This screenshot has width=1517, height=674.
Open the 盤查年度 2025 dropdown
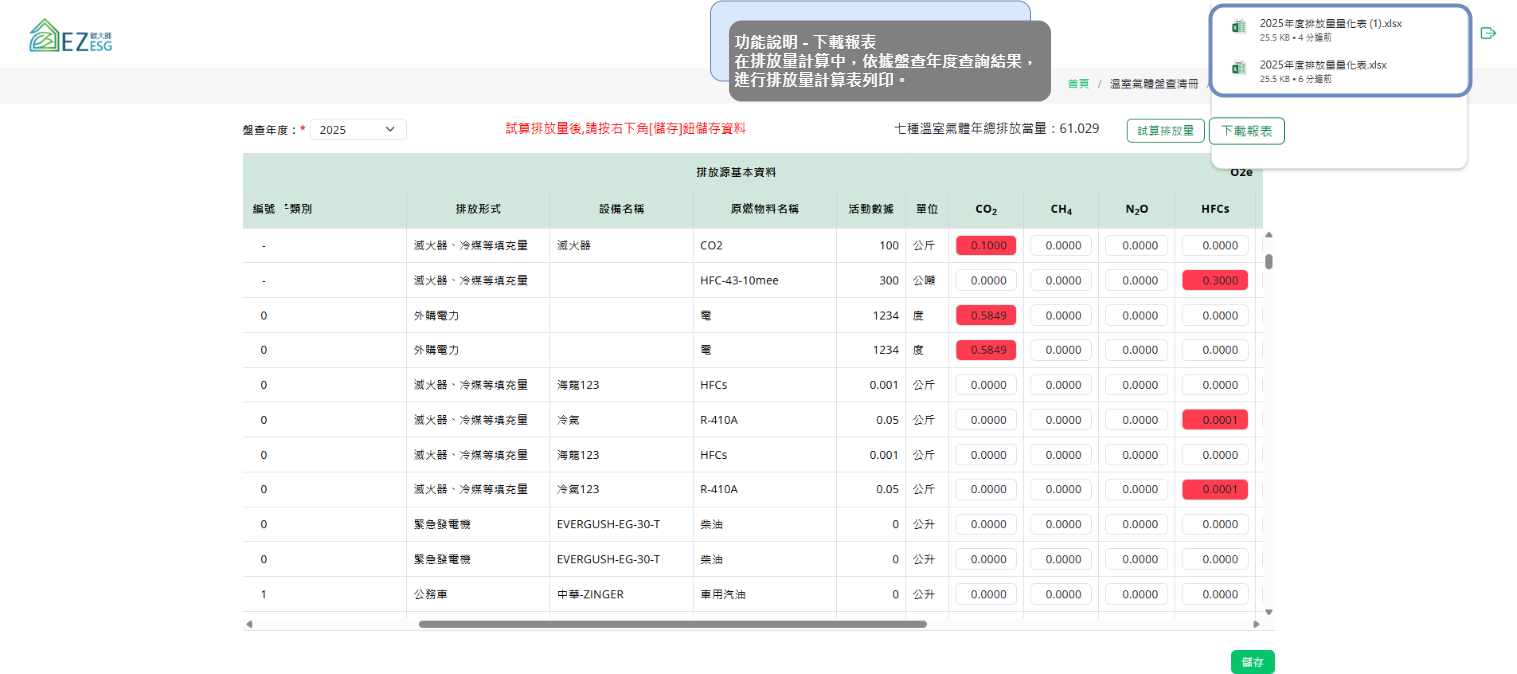coord(358,129)
